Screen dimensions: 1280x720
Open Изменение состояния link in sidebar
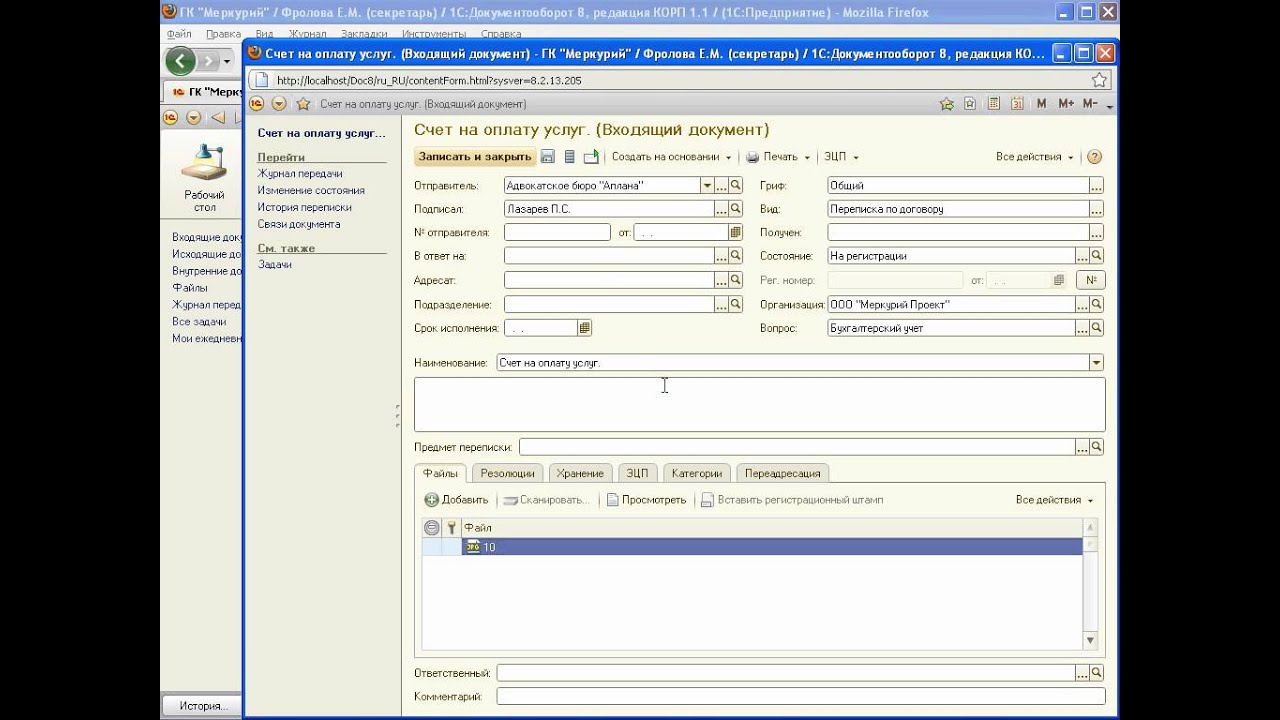pos(311,190)
